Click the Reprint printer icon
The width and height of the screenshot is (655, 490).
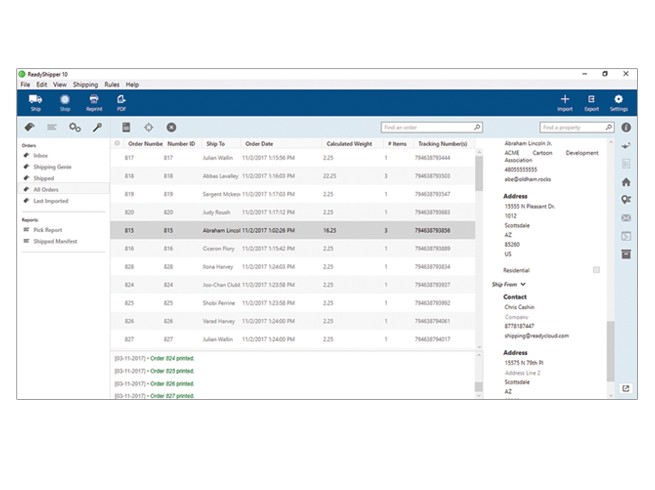tap(94, 99)
